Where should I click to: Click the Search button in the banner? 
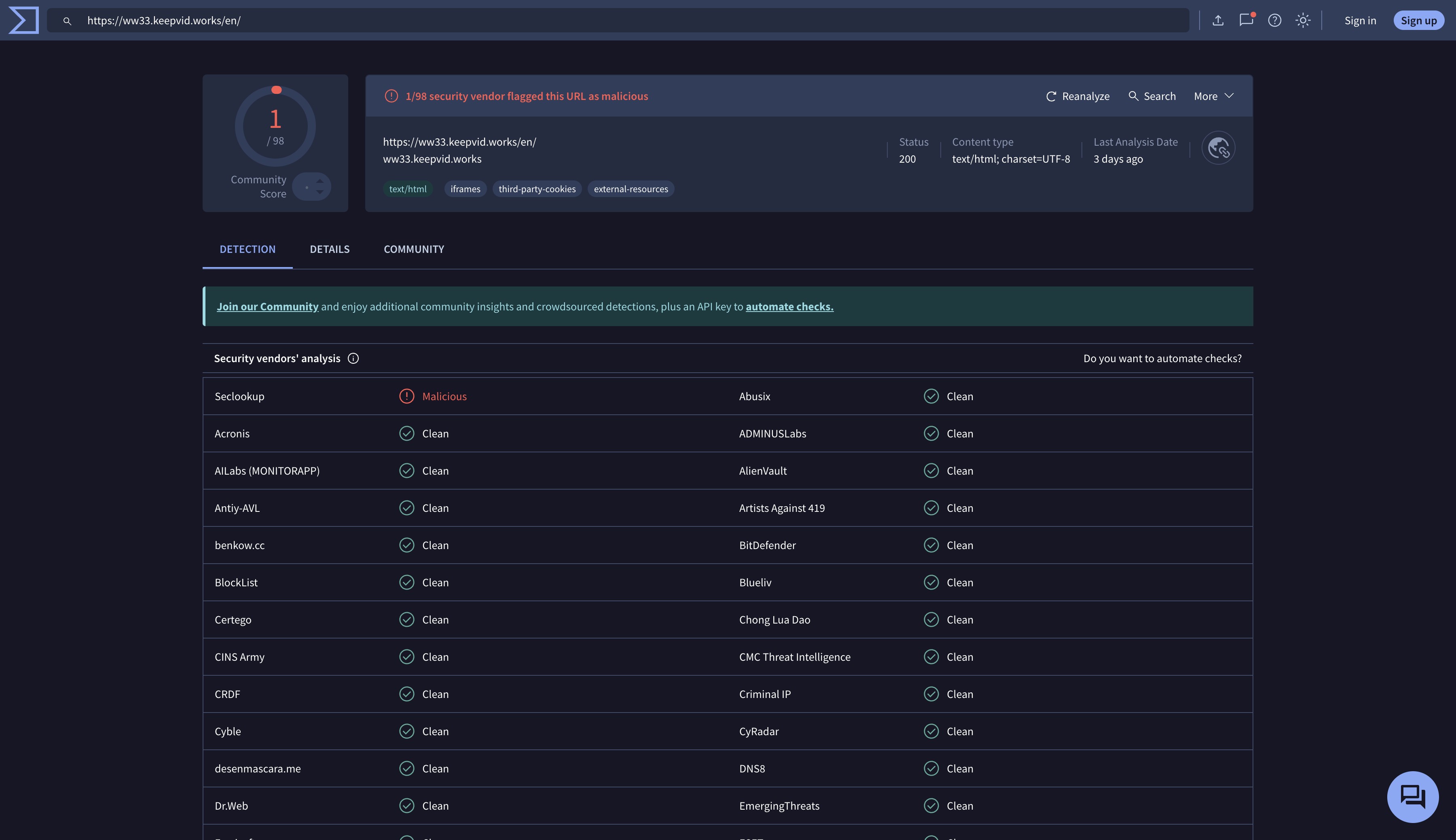pyautogui.click(x=1152, y=96)
